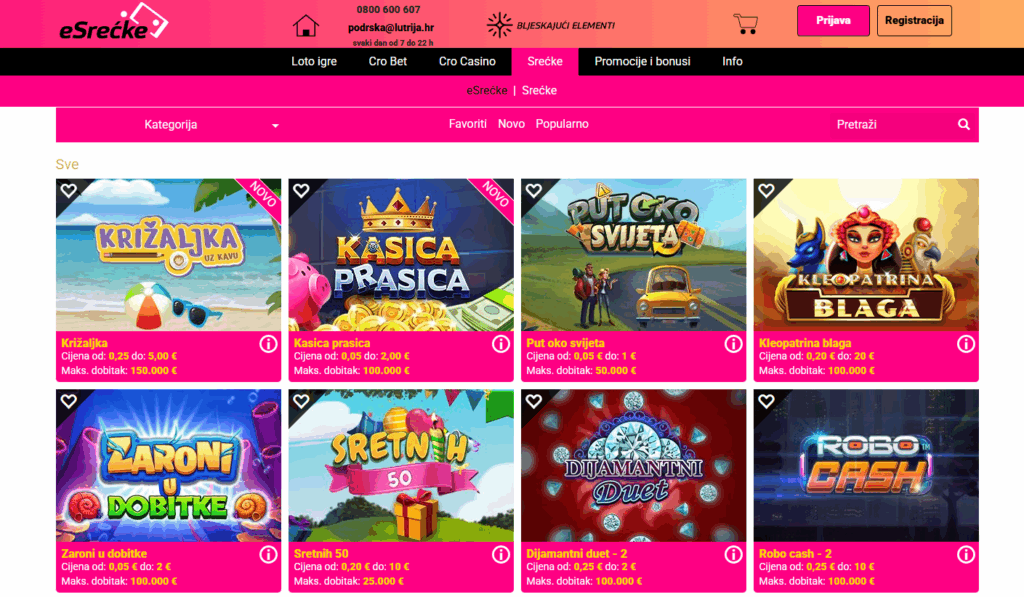The width and height of the screenshot is (1024, 597).
Task: Open Kleopatrina blaga info icon
Action: point(965,344)
